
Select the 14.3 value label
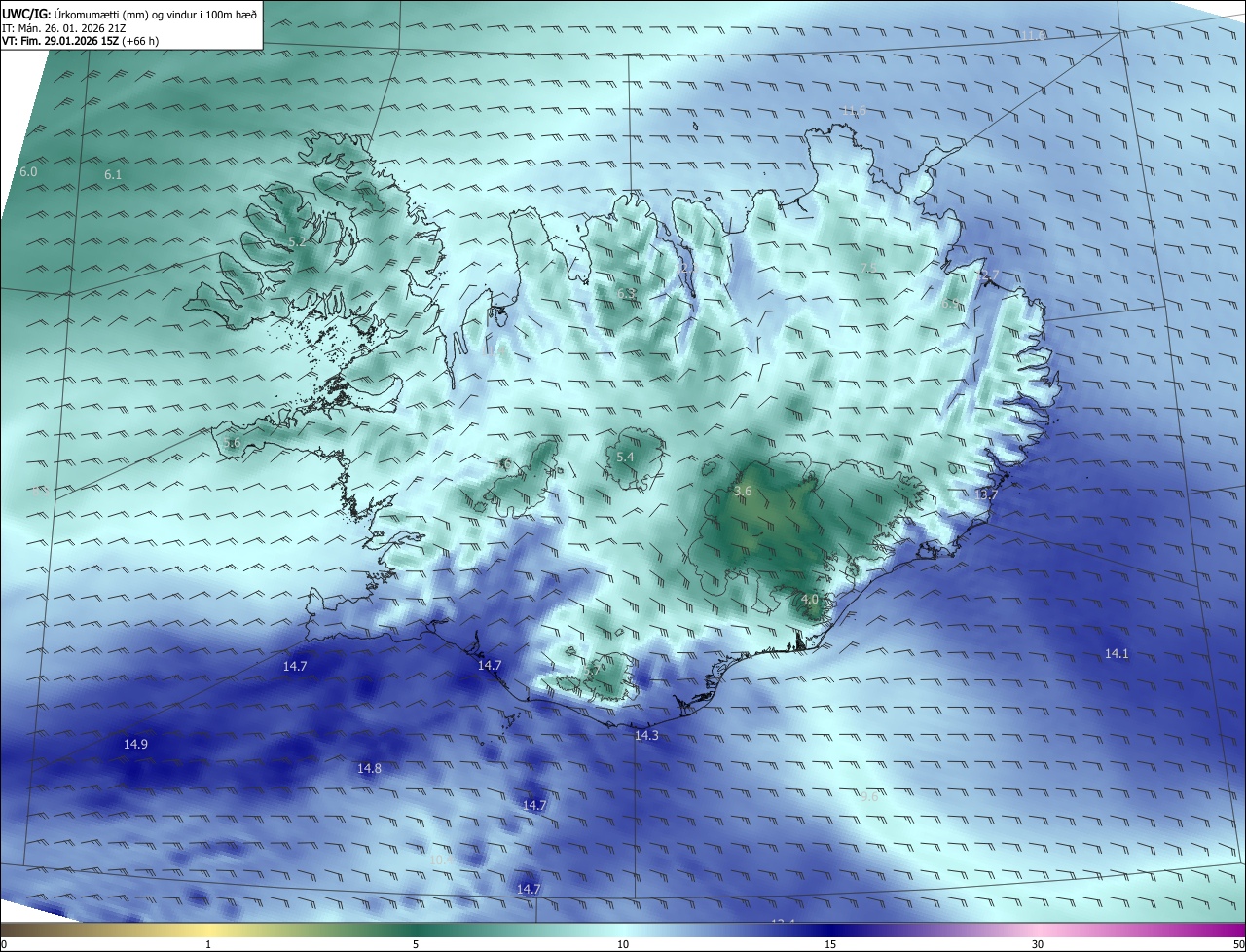(x=646, y=736)
